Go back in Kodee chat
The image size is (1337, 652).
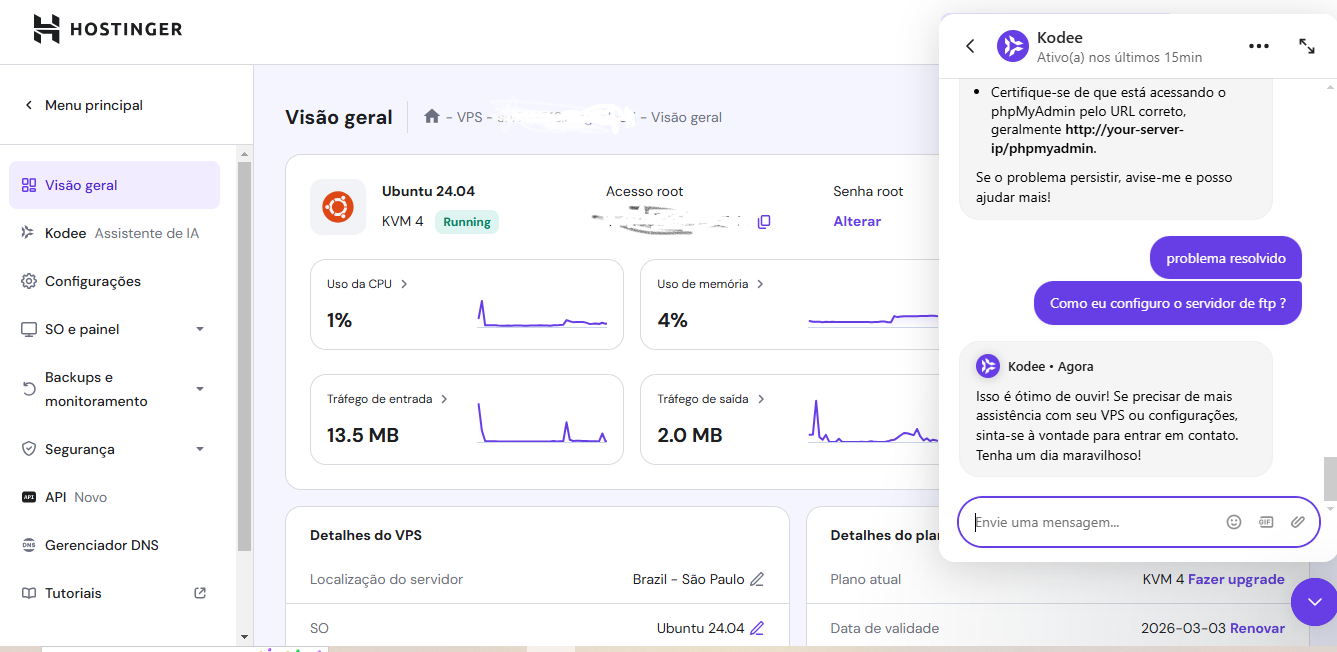click(x=970, y=46)
